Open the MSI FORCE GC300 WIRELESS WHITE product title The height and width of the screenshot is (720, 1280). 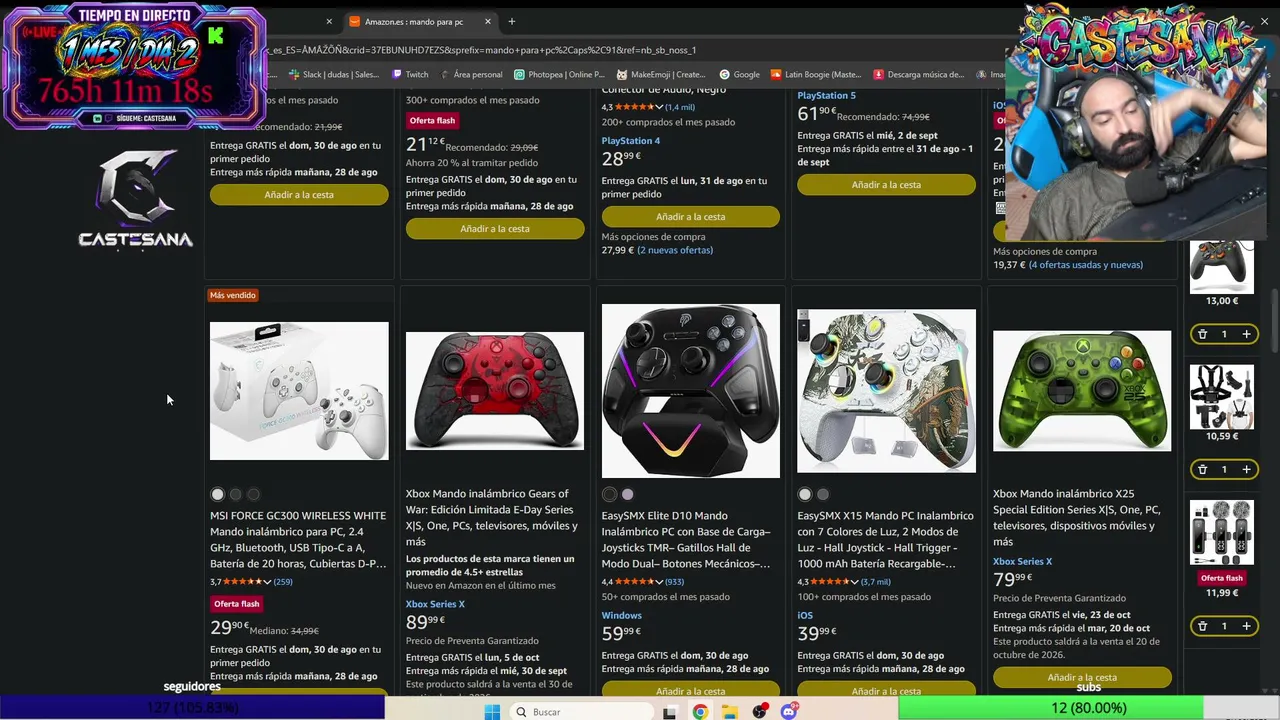pyautogui.click(x=298, y=540)
